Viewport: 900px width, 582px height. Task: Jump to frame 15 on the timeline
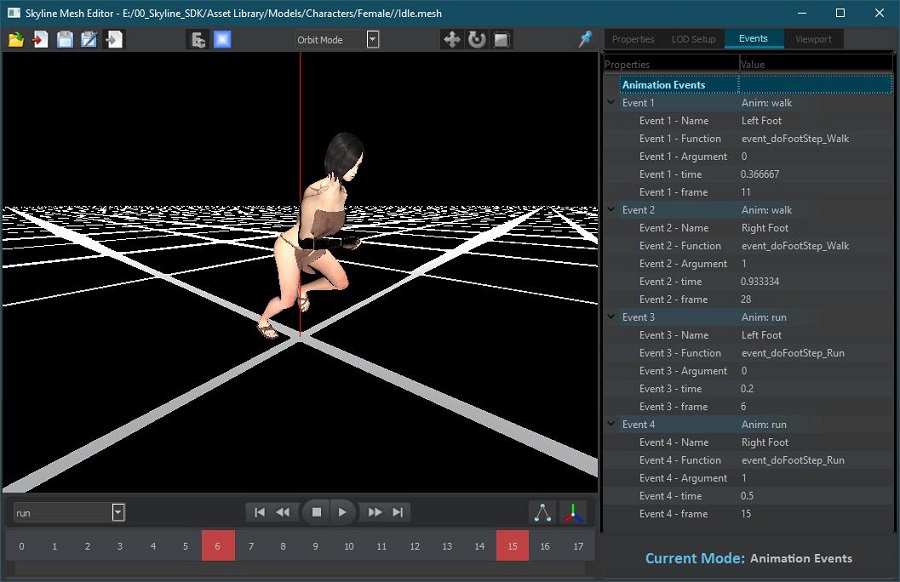(512, 546)
